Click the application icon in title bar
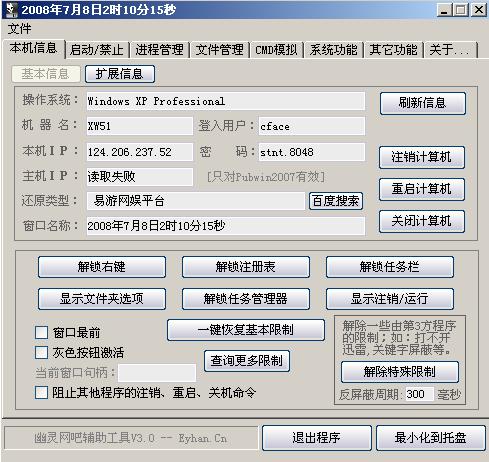Viewport: 489px width, 462px height. (12, 10)
